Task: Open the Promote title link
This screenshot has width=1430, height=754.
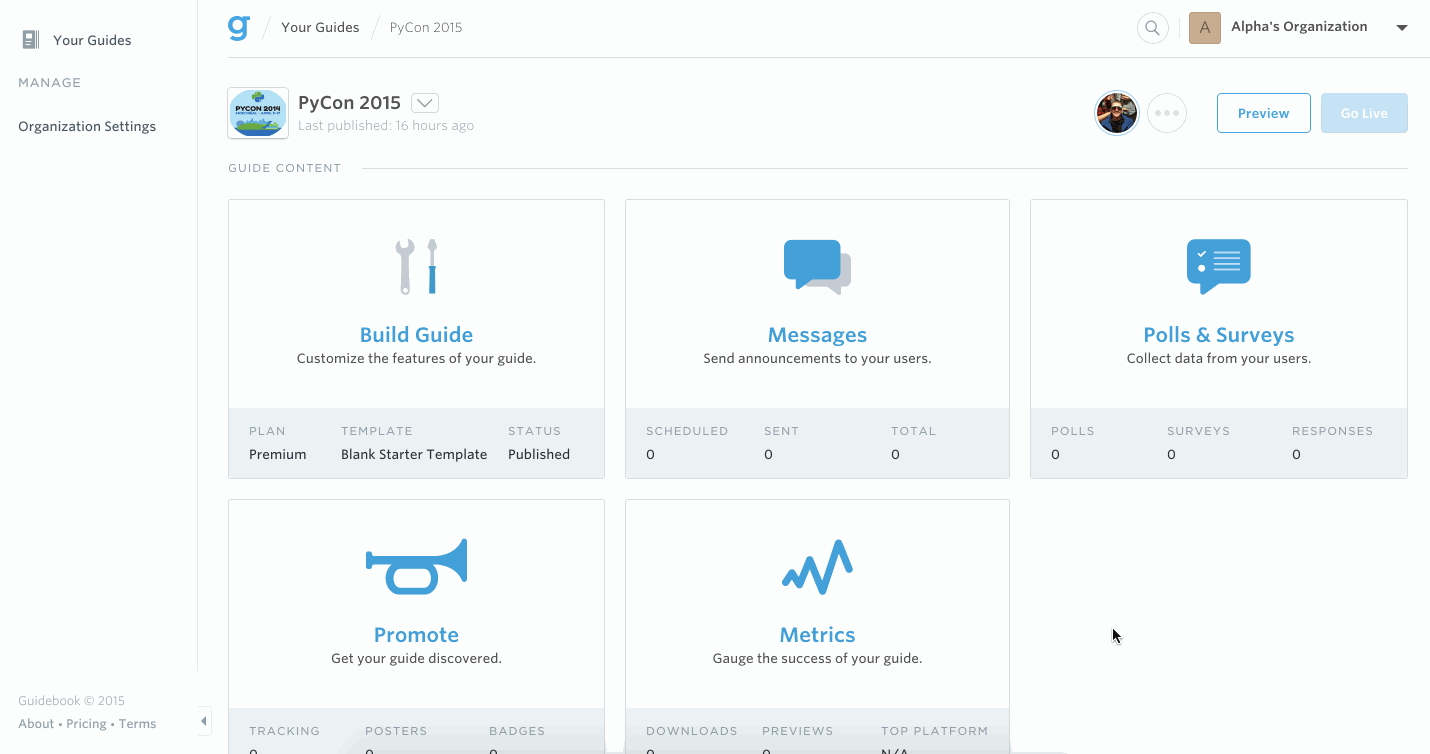Action: pos(416,635)
